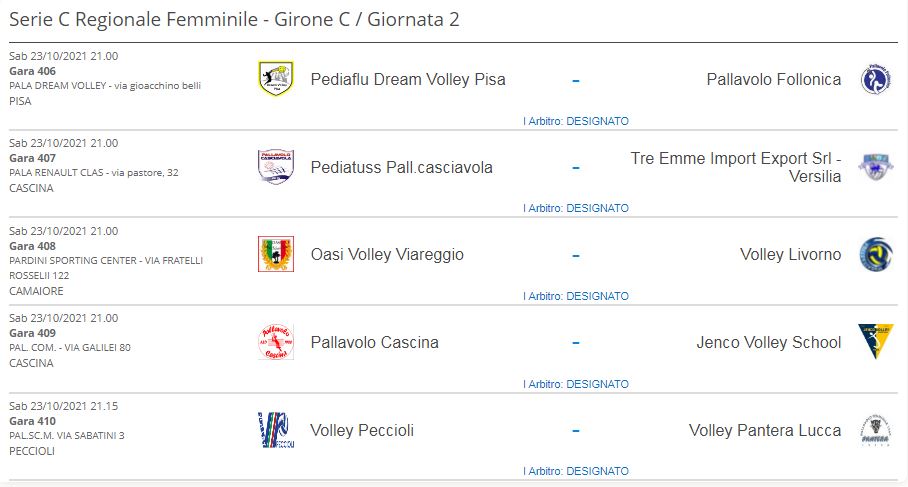Click the Arbitro DESIGNATO link for Gara 406
This screenshot has width=908, height=487.
(x=576, y=121)
